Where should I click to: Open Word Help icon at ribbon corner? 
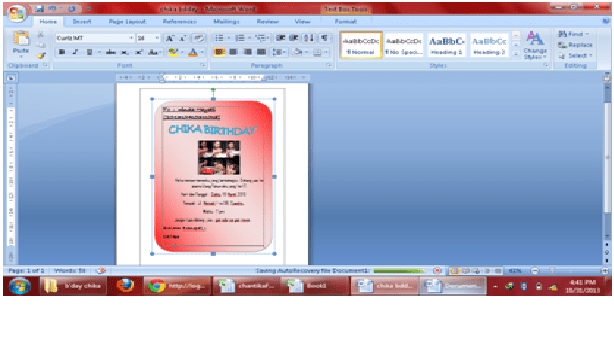pyautogui.click(x=607, y=21)
